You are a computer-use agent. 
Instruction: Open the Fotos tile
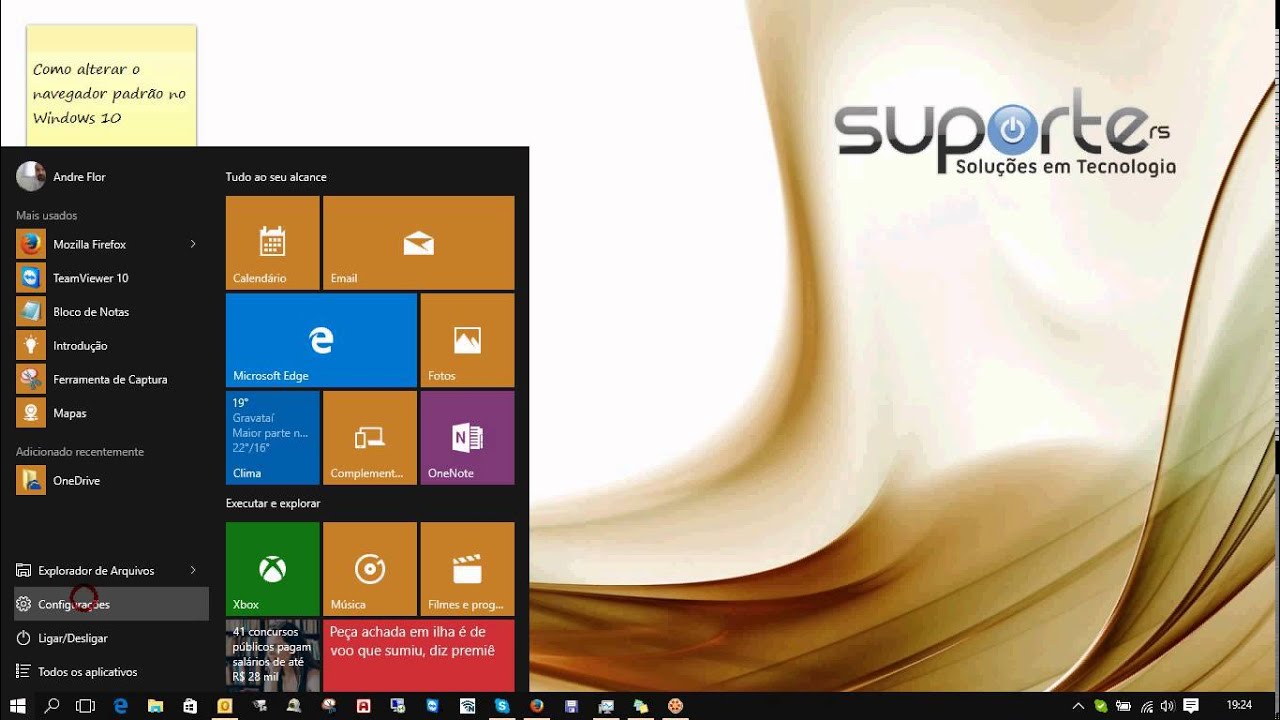tap(467, 340)
